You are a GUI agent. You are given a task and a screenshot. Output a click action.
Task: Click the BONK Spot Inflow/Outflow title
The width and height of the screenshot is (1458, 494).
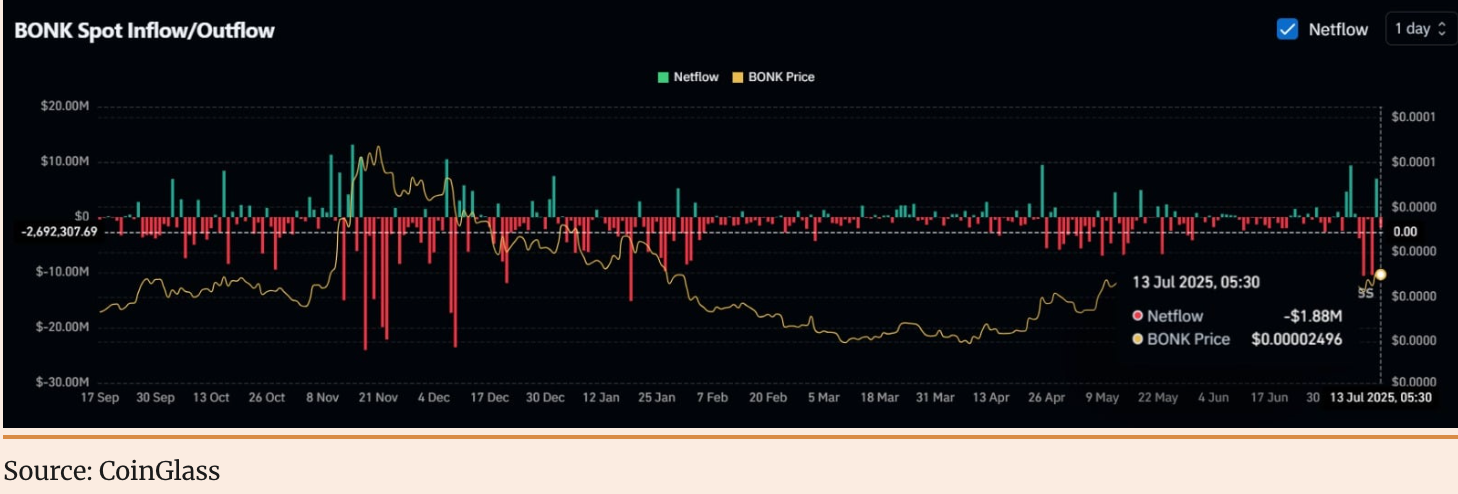coord(144,30)
